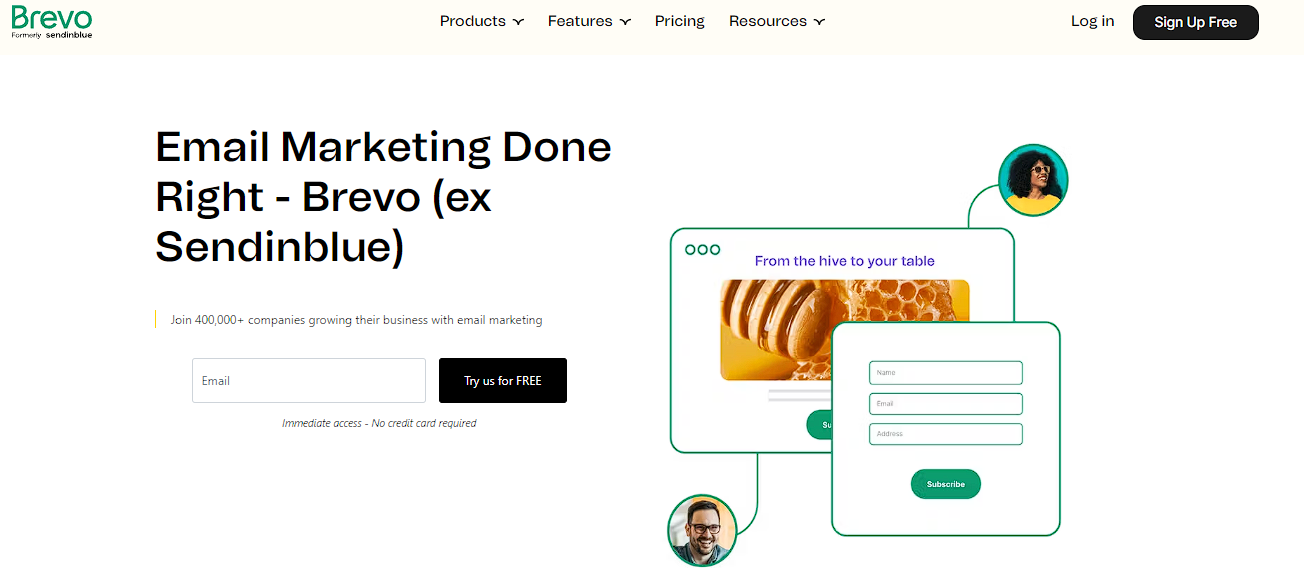Focus the Email input field

tap(309, 381)
